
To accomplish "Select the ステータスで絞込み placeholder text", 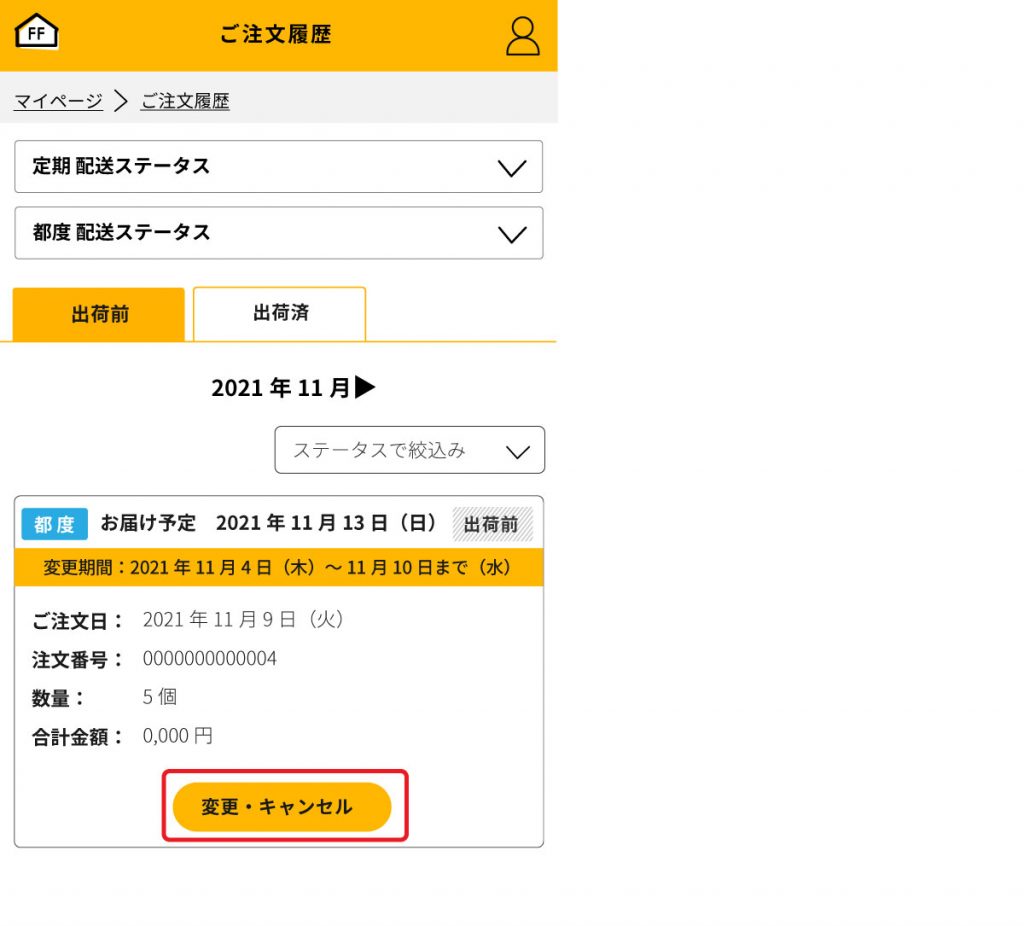I will [x=379, y=450].
